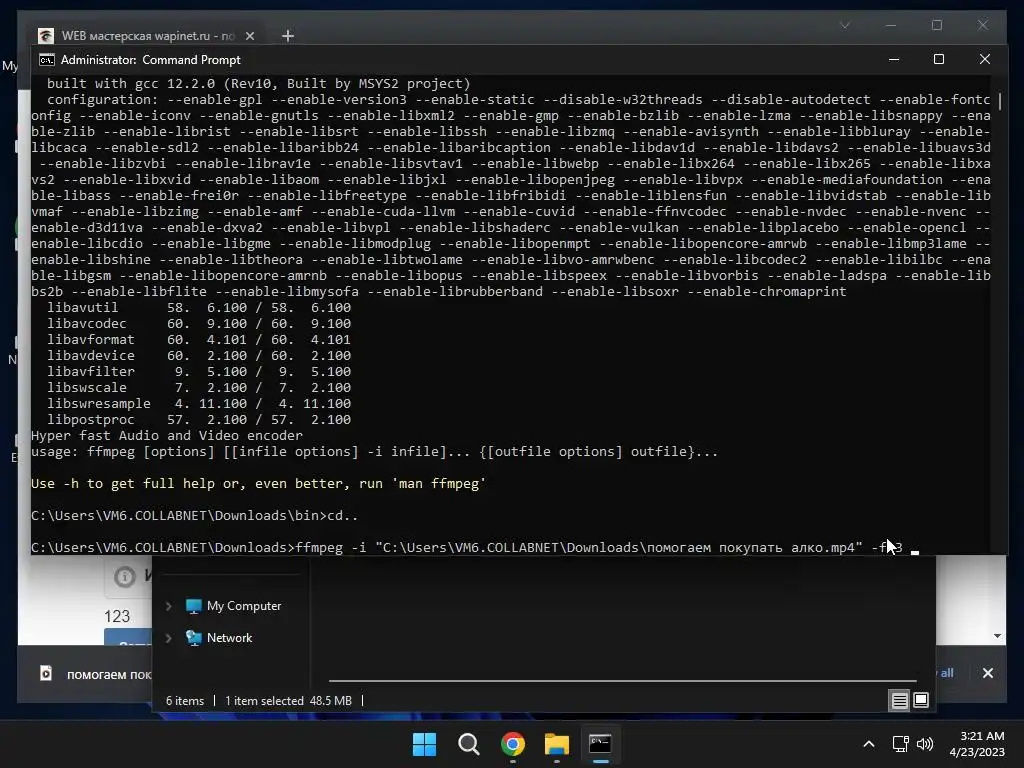Image resolution: width=1024 pixels, height=768 pixels.
Task: Open volume control tray icon
Action: (925, 744)
